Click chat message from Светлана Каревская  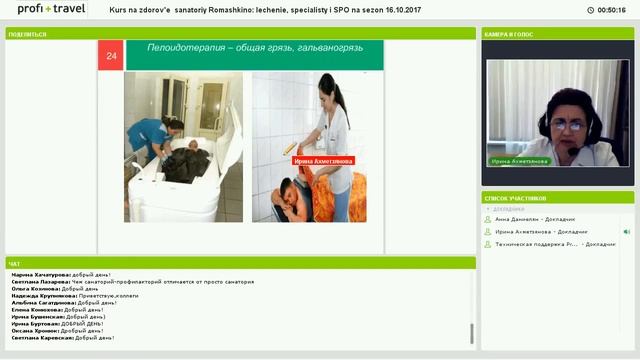[x=62, y=338]
